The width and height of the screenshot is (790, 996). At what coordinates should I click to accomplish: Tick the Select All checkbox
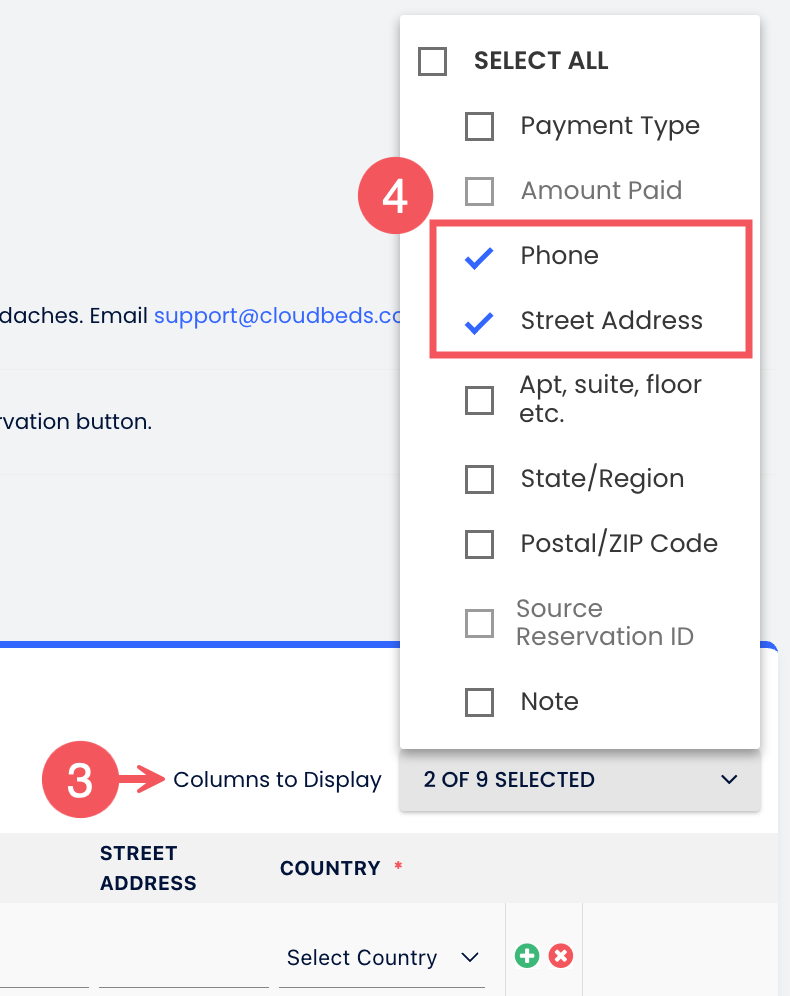pos(433,62)
